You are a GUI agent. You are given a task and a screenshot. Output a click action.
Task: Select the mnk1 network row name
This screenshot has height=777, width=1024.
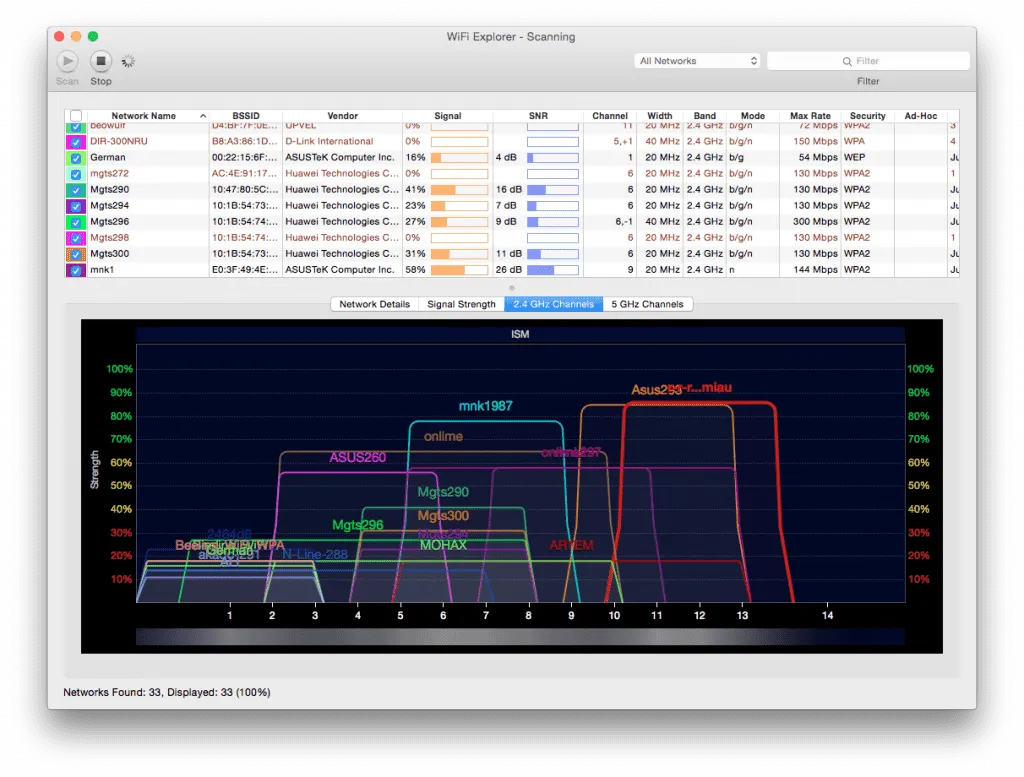pos(102,270)
